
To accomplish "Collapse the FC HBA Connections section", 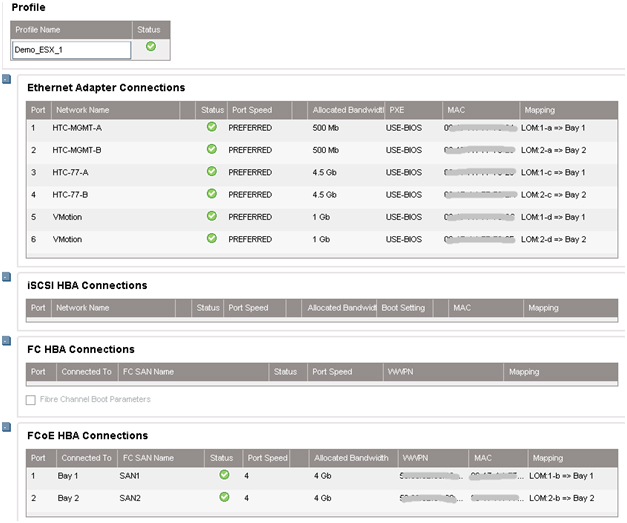I will (x=6, y=341).
